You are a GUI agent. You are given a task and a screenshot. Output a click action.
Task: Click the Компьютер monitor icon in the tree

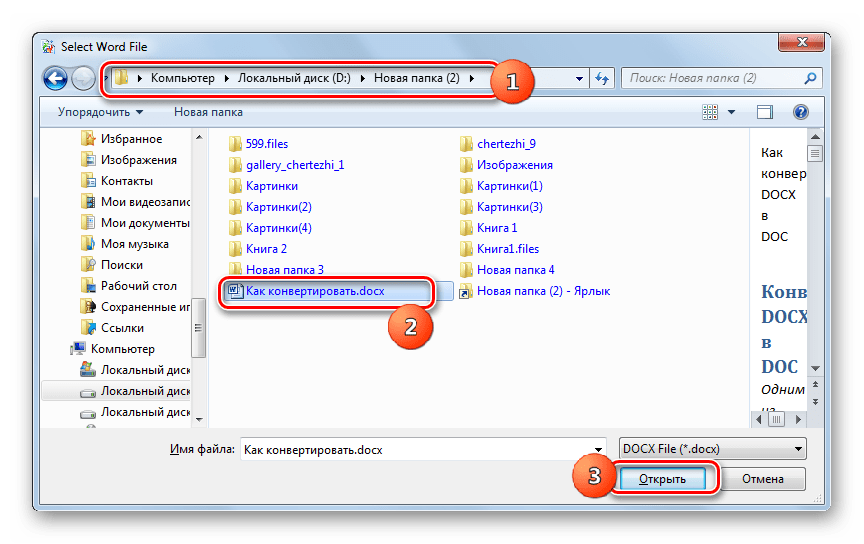(x=79, y=348)
